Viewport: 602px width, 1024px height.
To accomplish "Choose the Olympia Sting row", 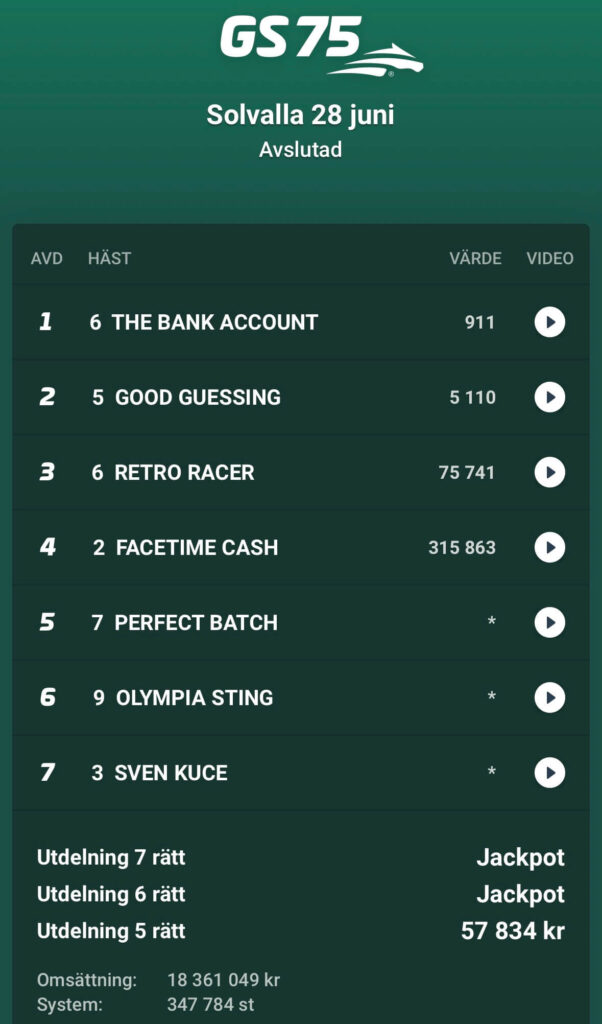I will (x=300, y=697).
